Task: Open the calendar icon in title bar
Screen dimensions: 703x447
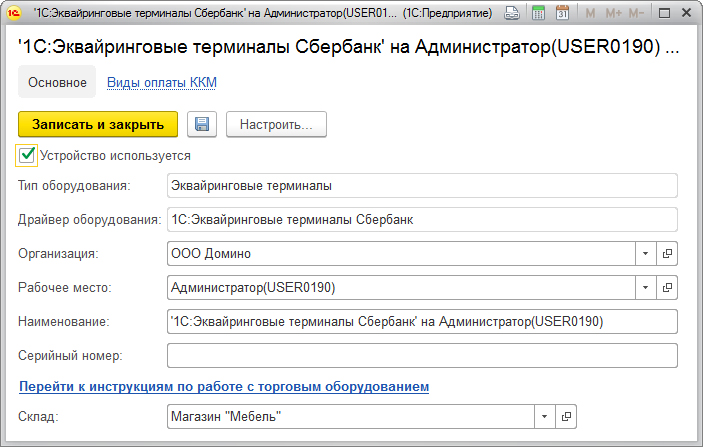Action: (x=562, y=13)
